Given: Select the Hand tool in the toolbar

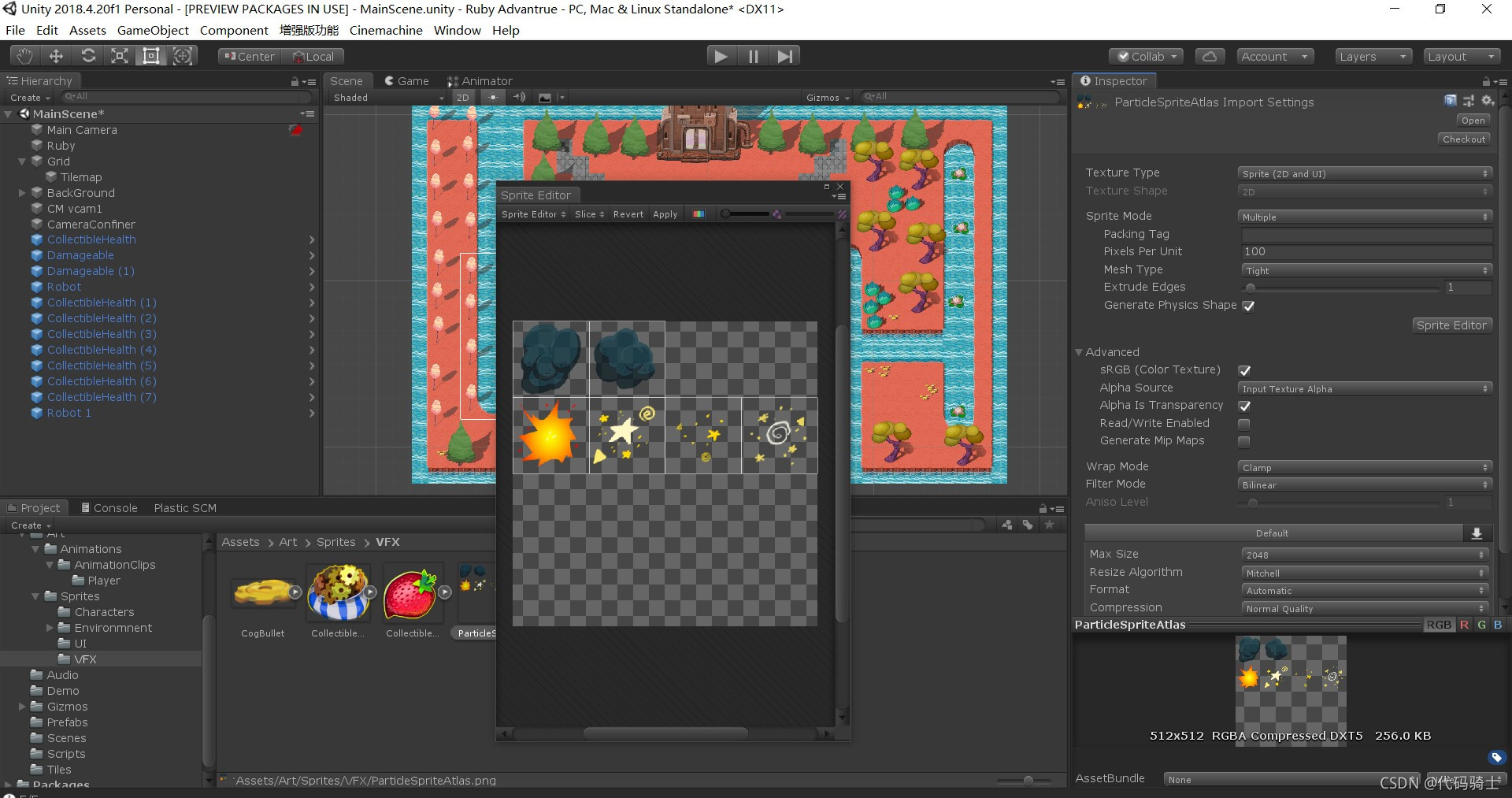Looking at the screenshot, I should [x=23, y=55].
